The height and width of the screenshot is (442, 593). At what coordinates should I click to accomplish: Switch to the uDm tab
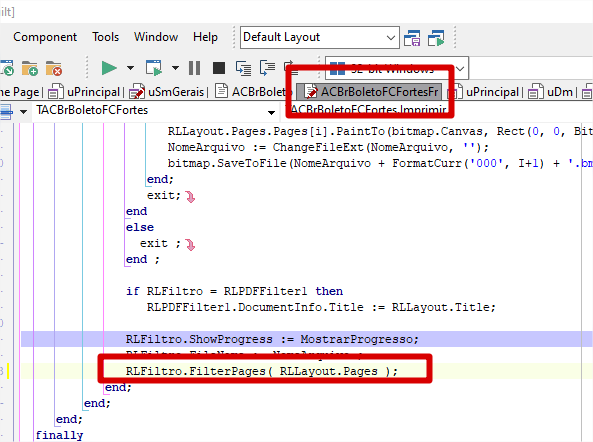(x=551, y=92)
